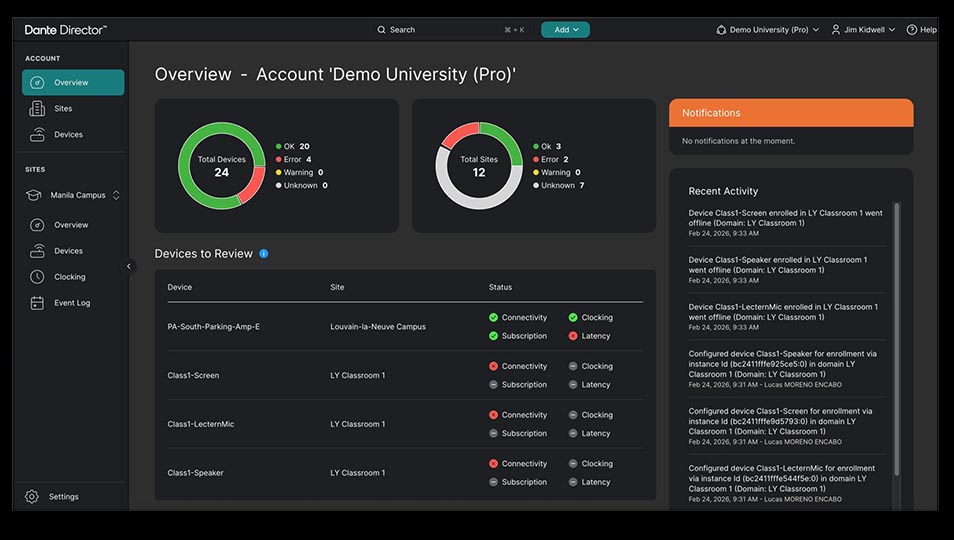This screenshot has width=954, height=540.
Task: Click the Manila Campus graduation cap icon
Action: click(34, 196)
